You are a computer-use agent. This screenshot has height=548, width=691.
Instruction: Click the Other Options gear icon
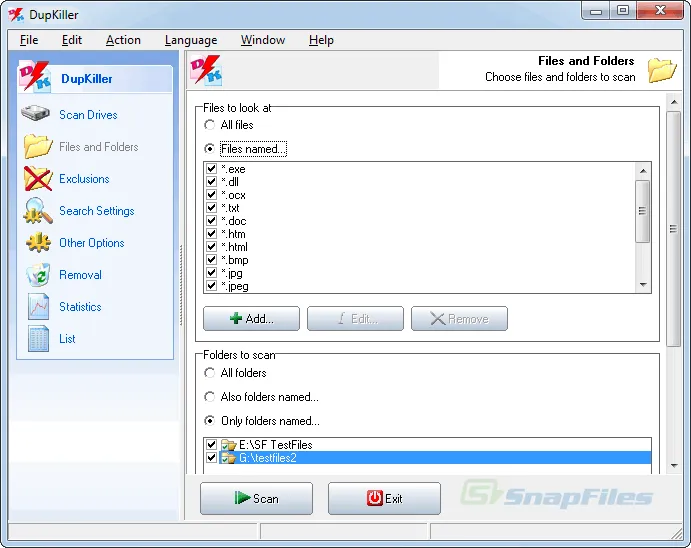(38, 242)
